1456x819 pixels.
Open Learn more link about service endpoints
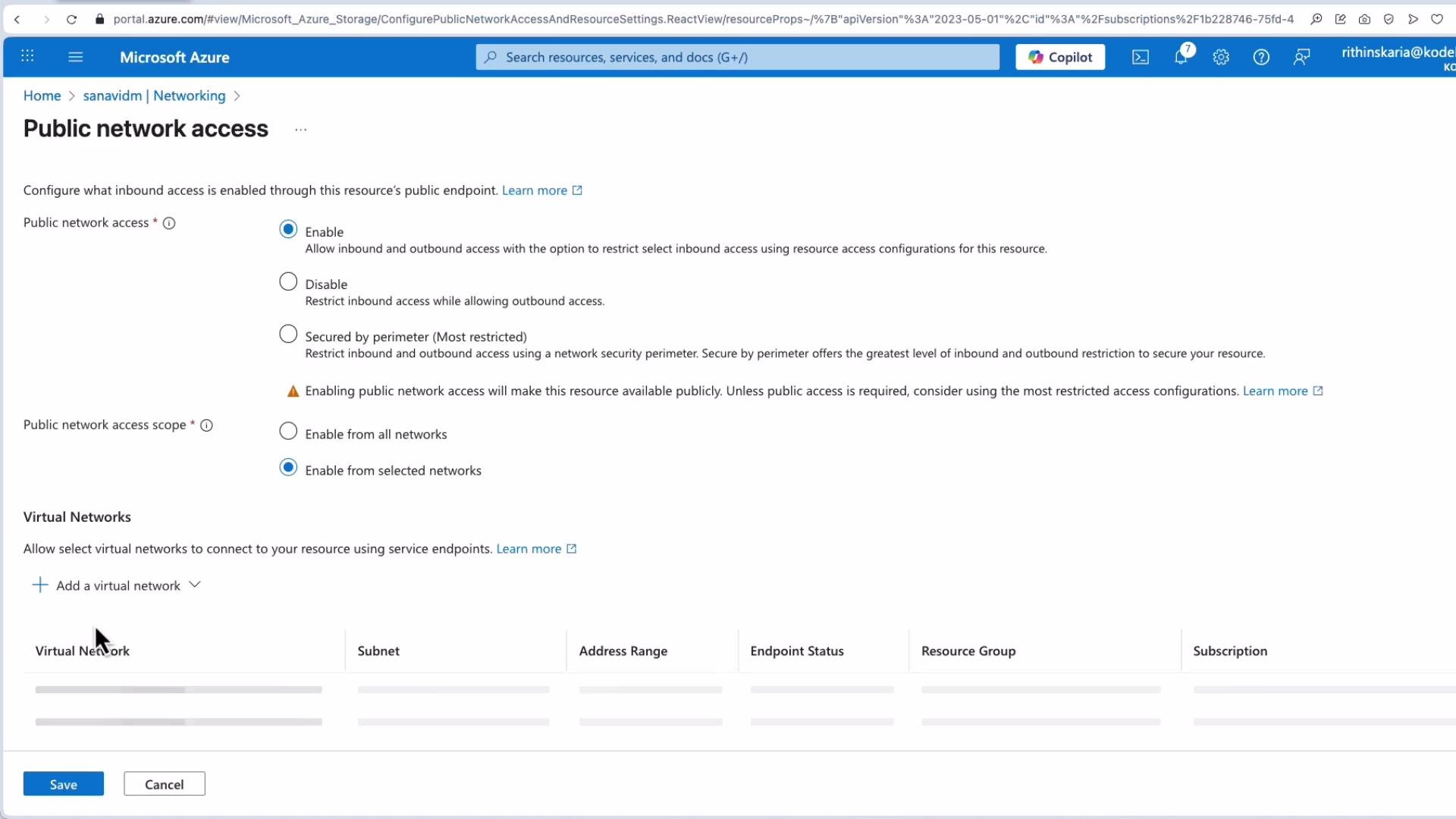[x=536, y=548]
